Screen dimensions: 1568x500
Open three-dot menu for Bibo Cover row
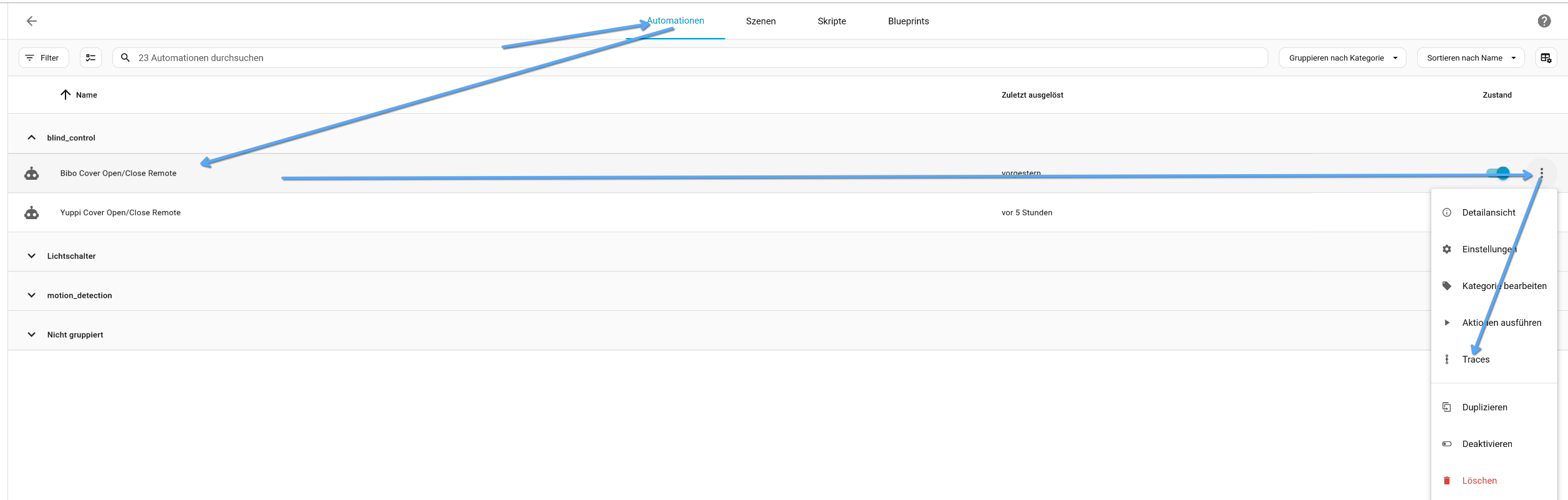point(1541,173)
